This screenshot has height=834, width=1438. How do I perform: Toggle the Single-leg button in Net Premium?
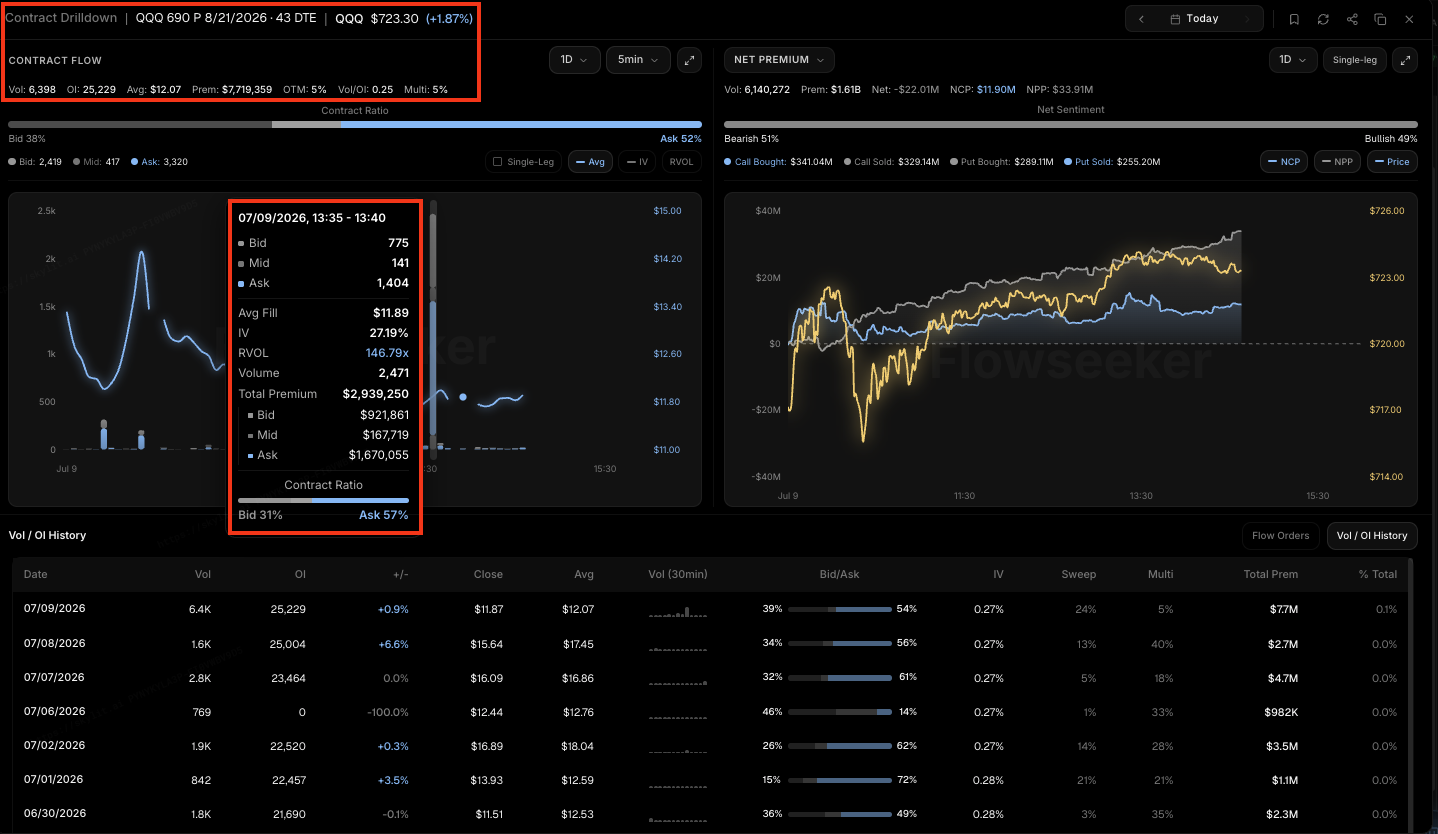pyautogui.click(x=1355, y=60)
